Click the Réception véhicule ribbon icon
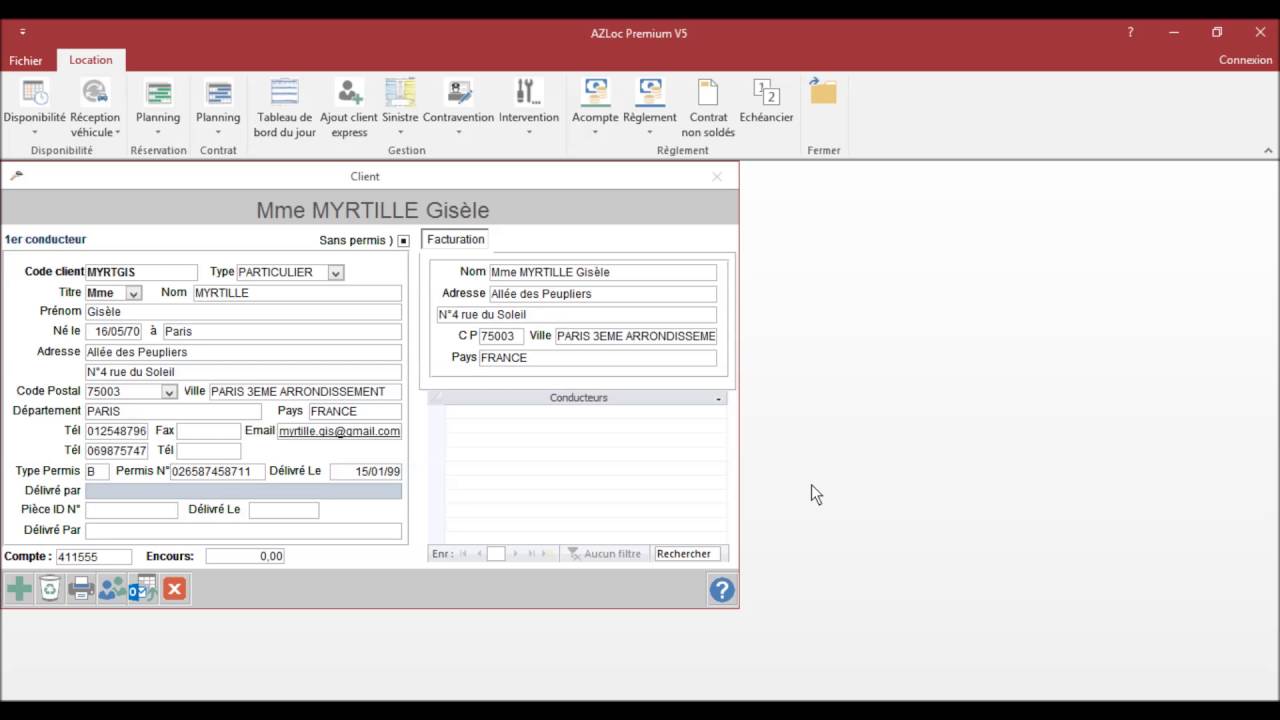 (95, 108)
